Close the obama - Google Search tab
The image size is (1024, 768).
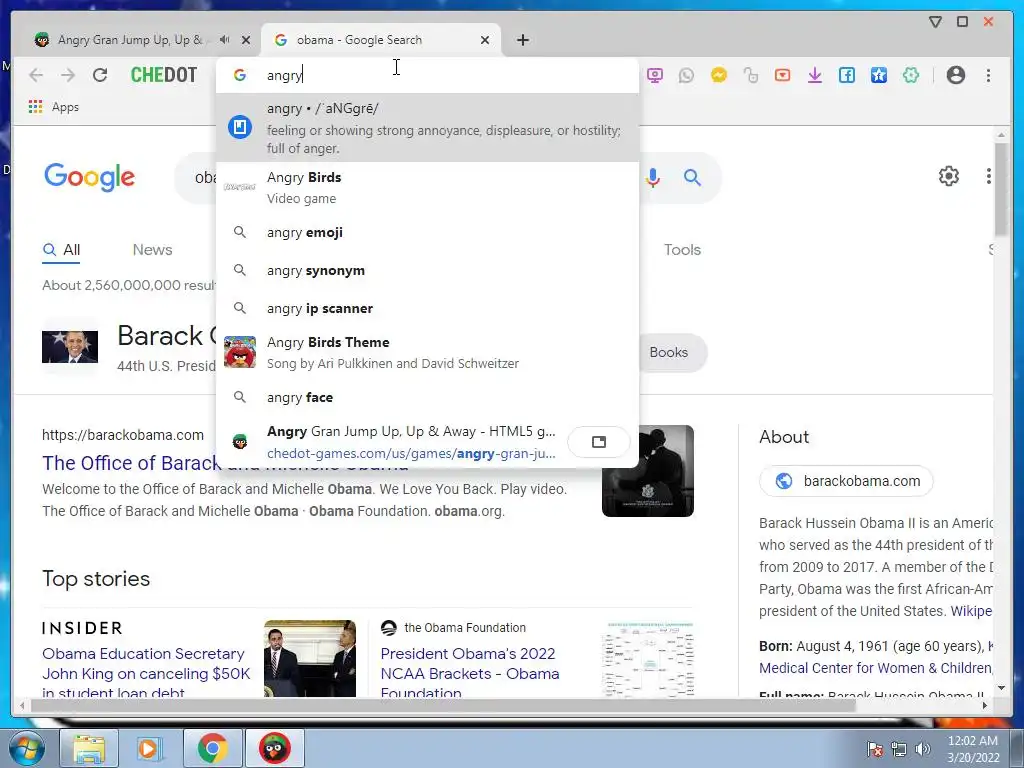click(x=485, y=40)
